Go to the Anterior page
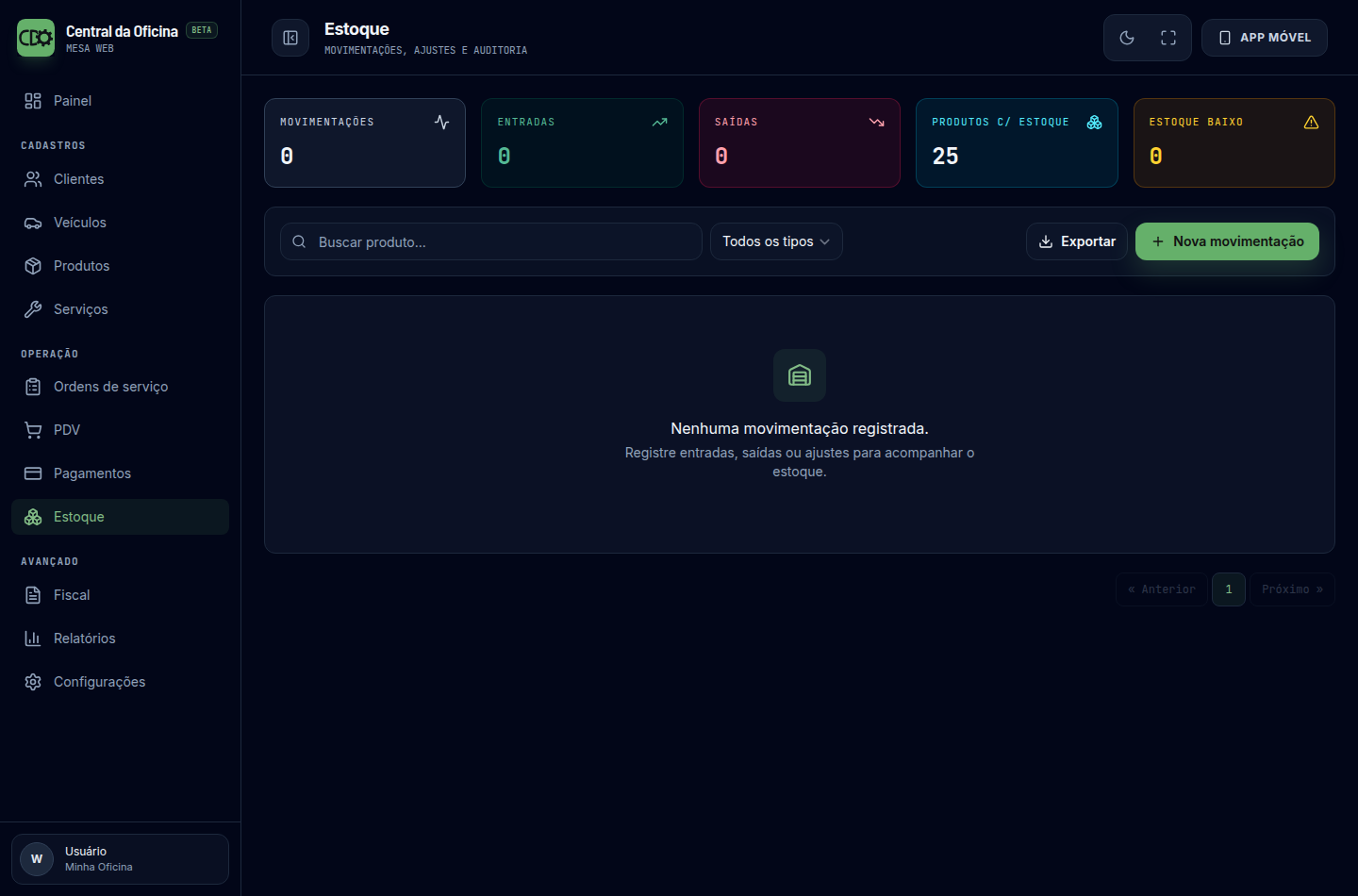 1161,589
